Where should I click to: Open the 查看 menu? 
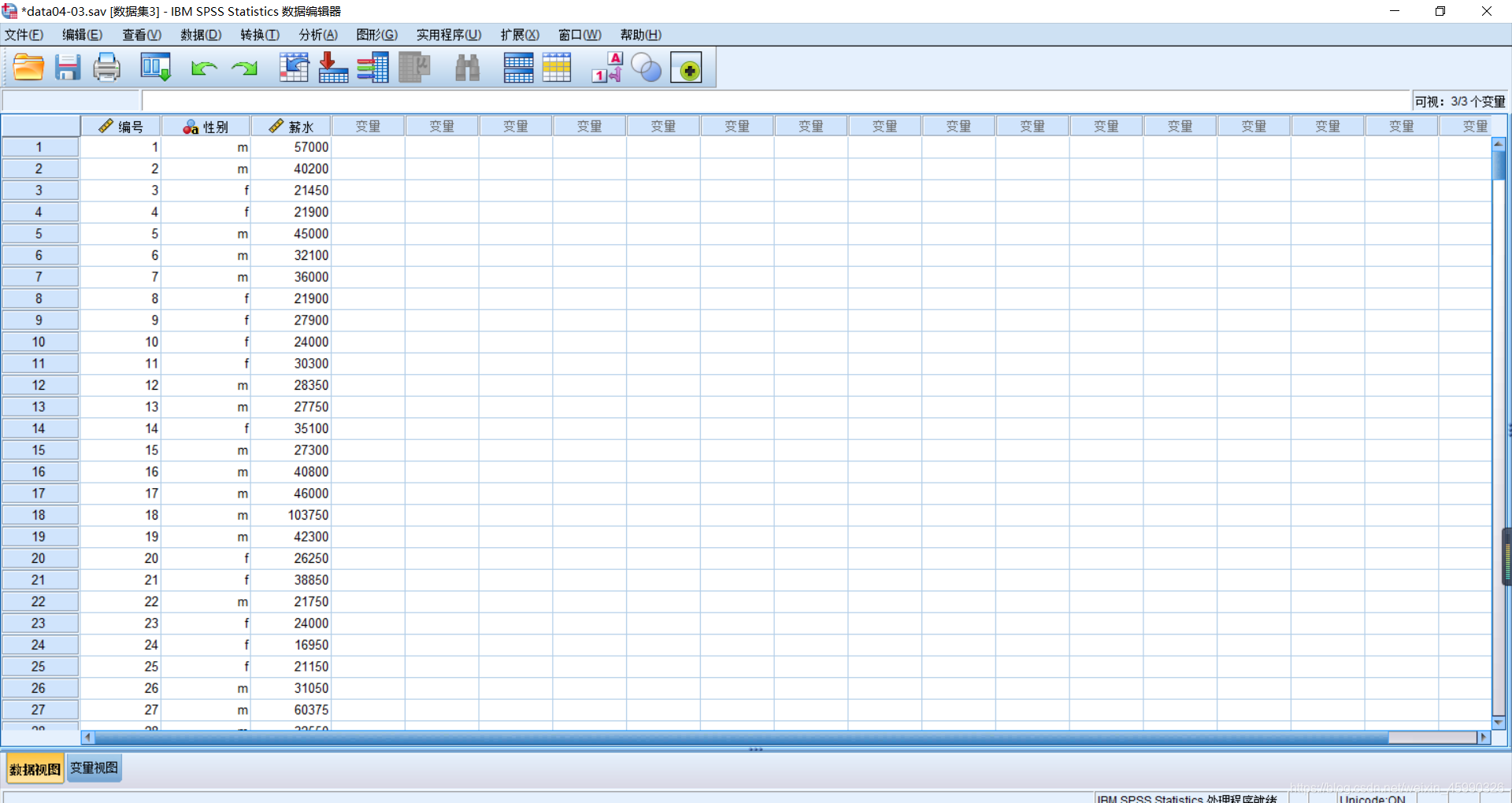[142, 35]
